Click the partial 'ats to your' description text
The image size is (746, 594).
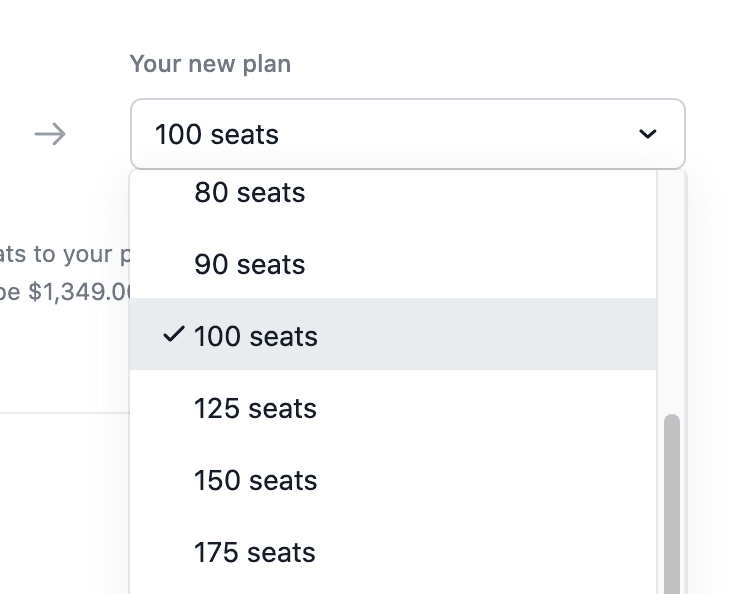point(60,253)
